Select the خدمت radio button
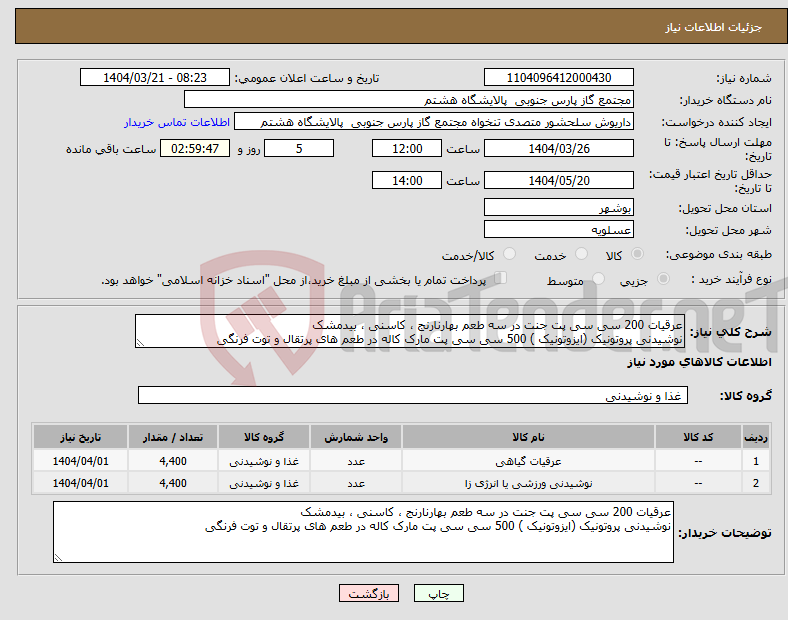The width and height of the screenshot is (788, 620). tap(581, 254)
